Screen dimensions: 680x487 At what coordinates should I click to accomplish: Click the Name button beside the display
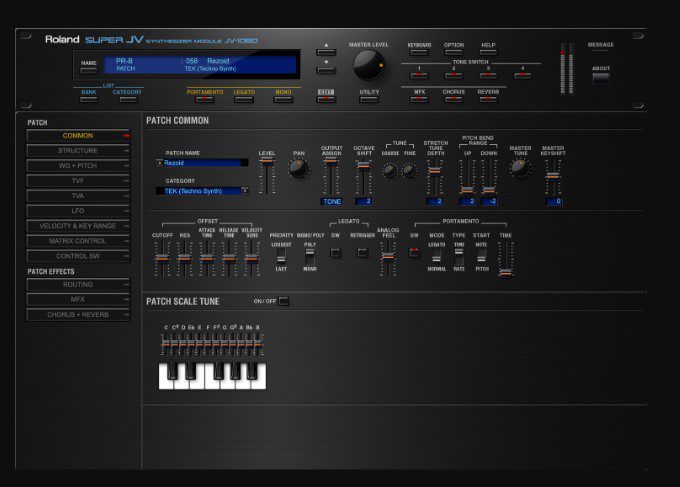[89, 70]
